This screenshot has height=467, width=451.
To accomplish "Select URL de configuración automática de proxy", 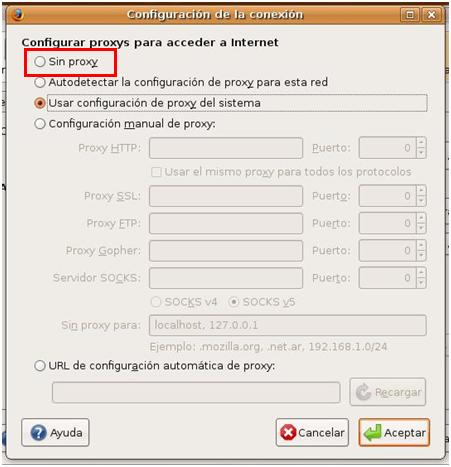I will click(x=40, y=366).
